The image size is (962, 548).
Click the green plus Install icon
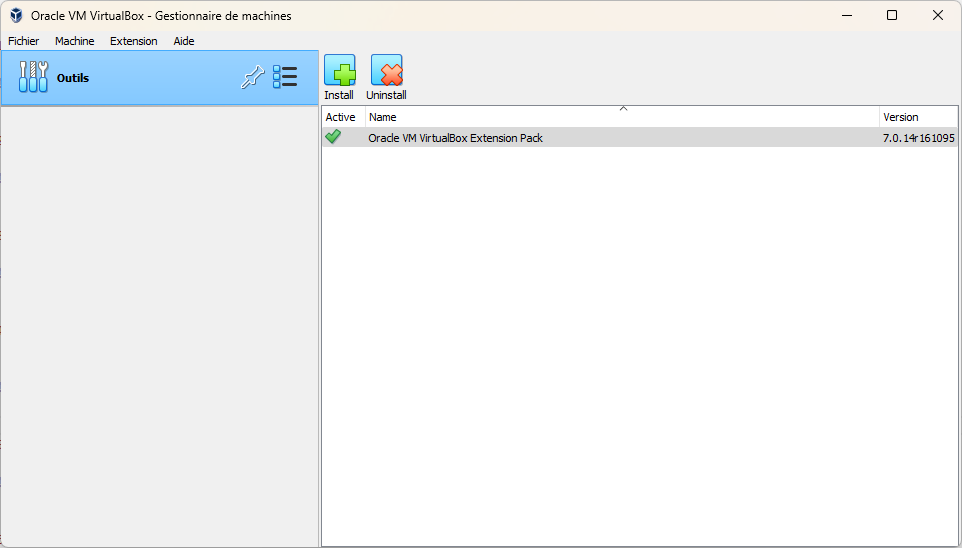coord(339,71)
